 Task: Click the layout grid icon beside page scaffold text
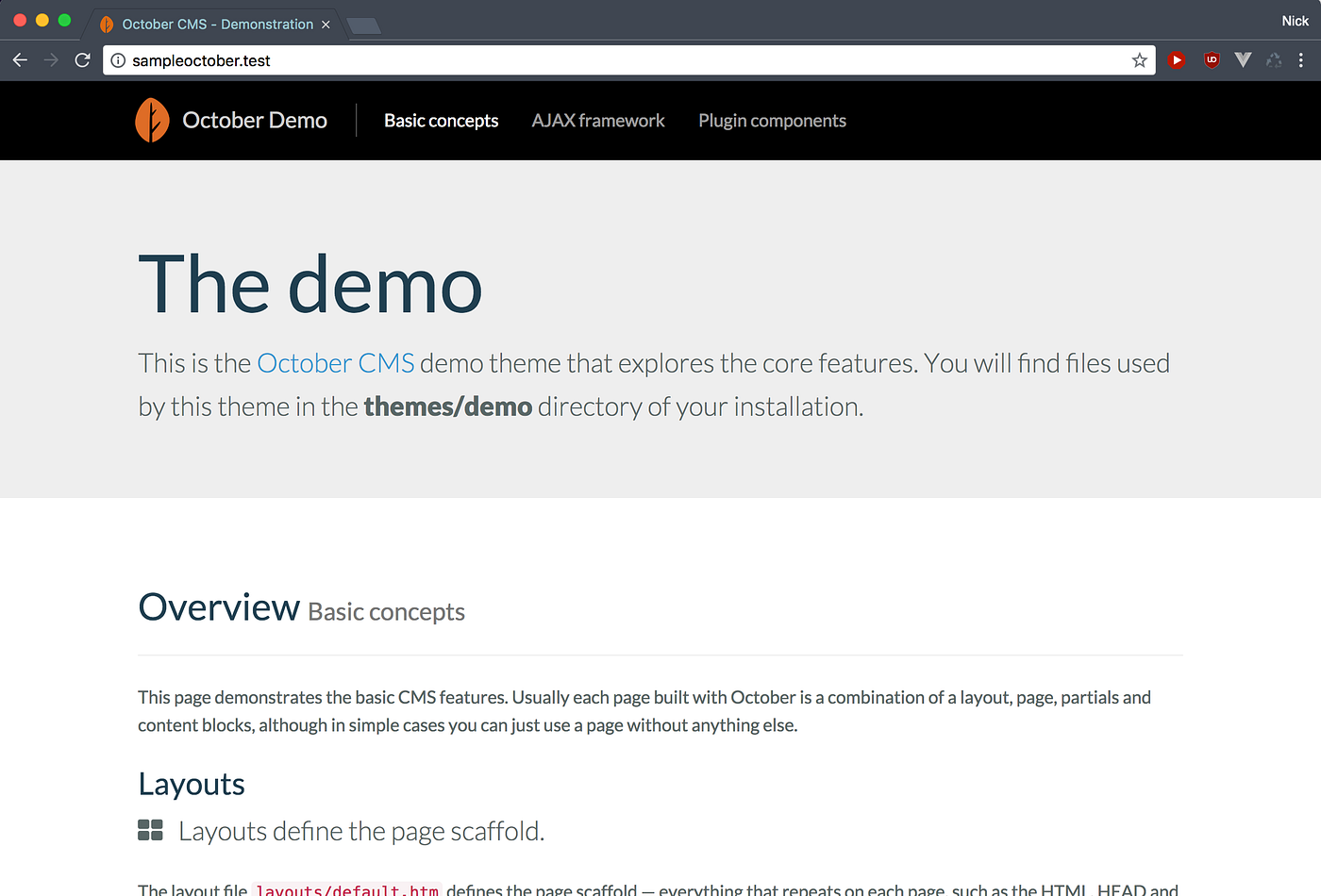(x=150, y=830)
